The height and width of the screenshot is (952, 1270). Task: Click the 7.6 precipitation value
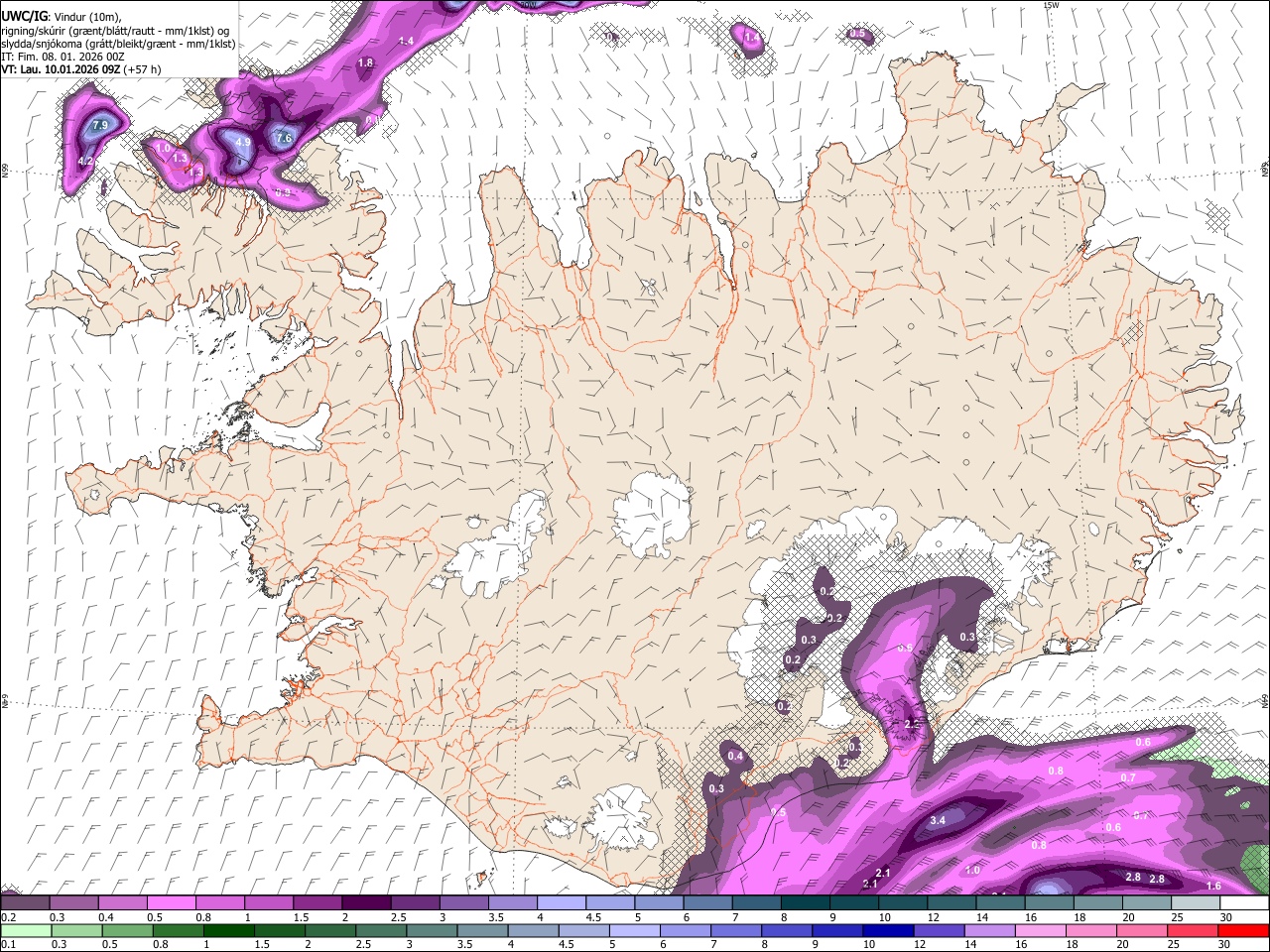point(284,138)
